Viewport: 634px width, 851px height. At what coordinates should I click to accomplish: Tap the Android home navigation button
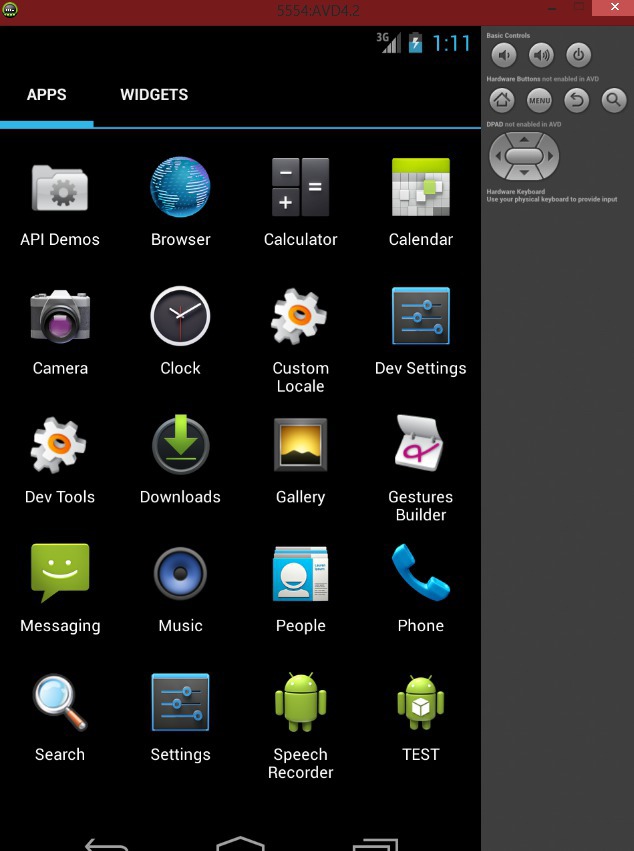pos(240,843)
